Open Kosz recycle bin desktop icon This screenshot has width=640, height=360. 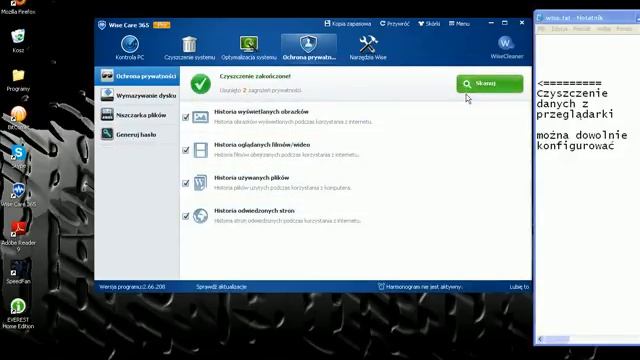[x=18, y=41]
